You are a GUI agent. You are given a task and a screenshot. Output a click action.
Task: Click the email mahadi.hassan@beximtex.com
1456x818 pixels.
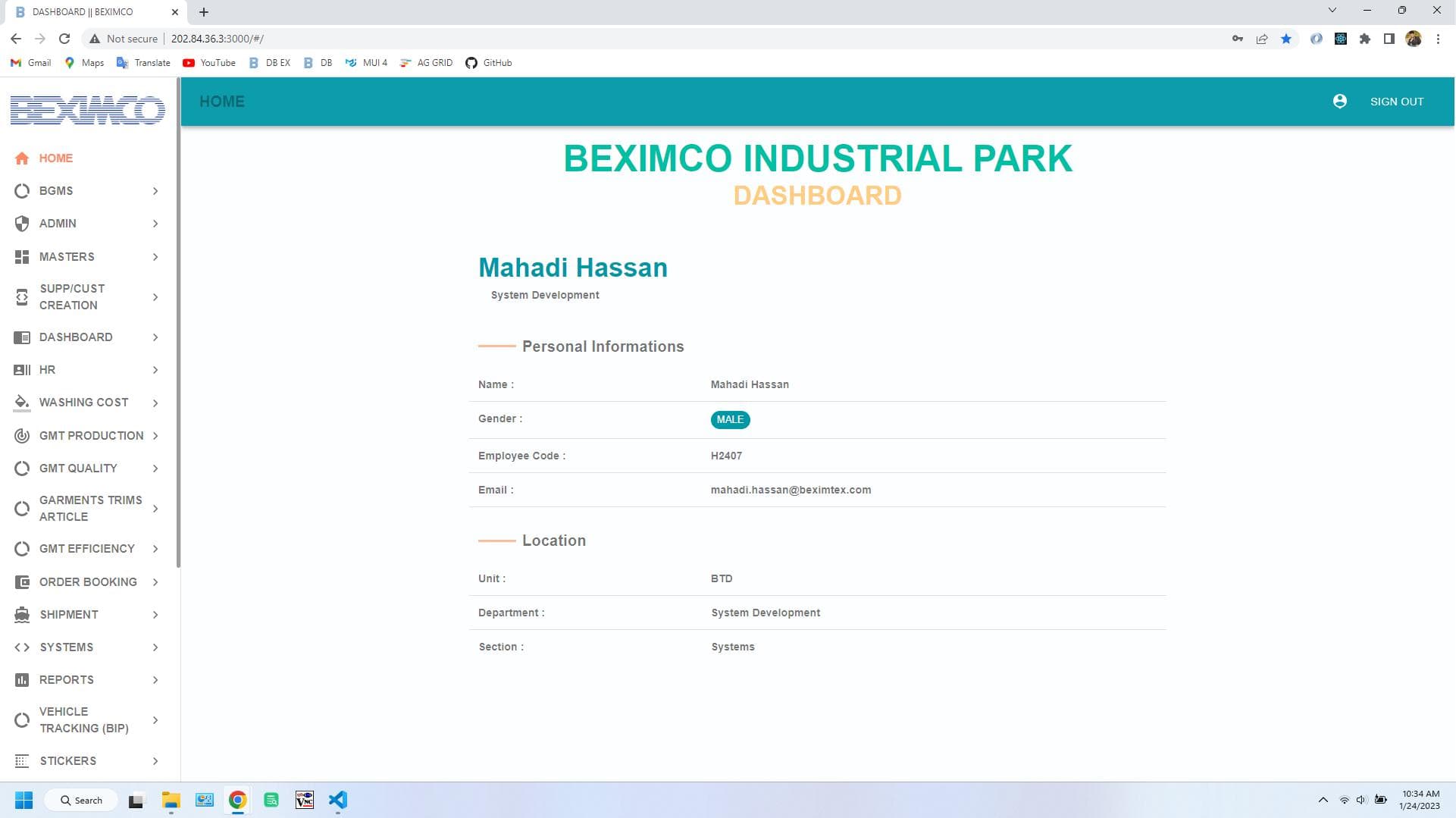791,490
